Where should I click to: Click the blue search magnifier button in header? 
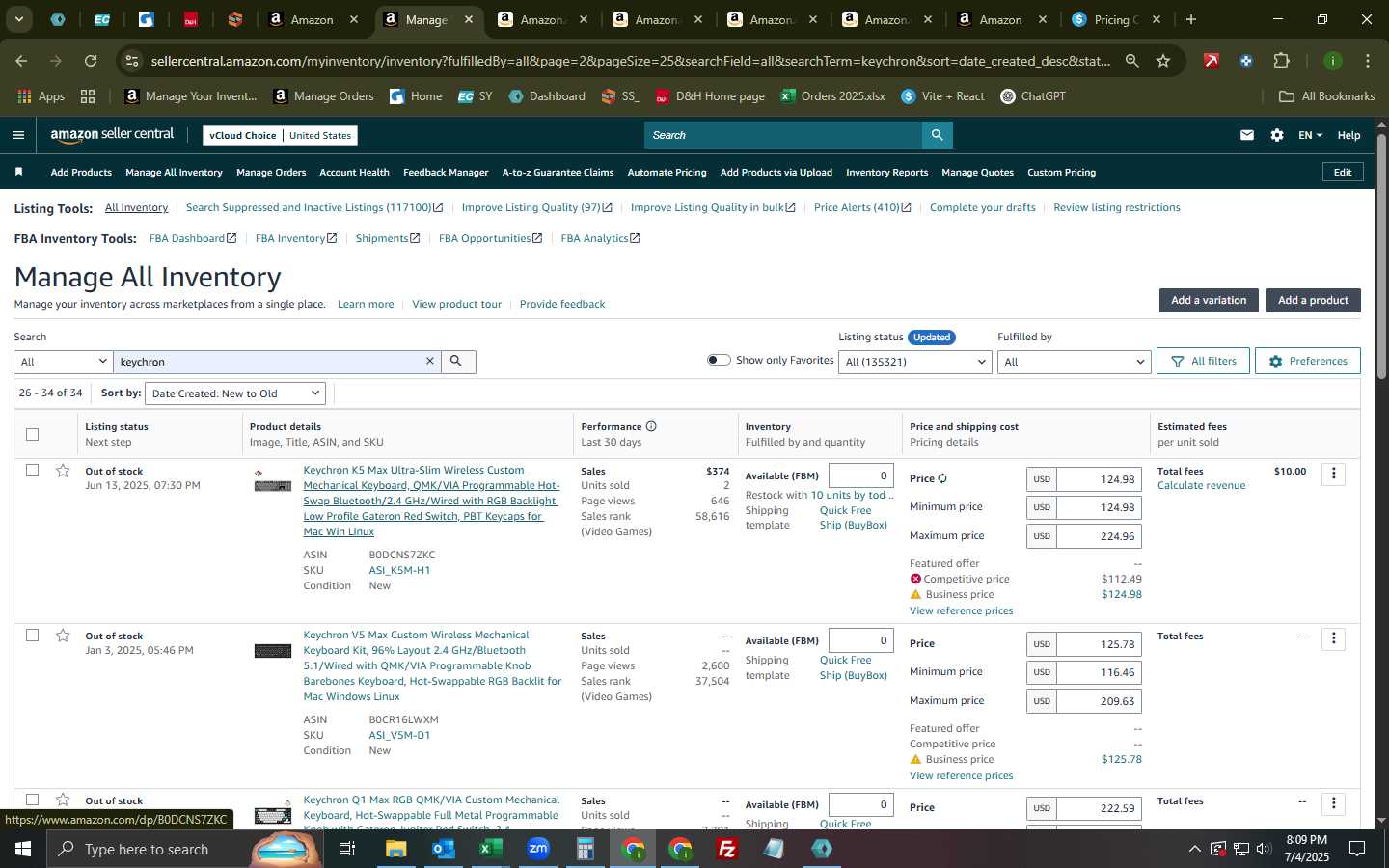click(937, 135)
